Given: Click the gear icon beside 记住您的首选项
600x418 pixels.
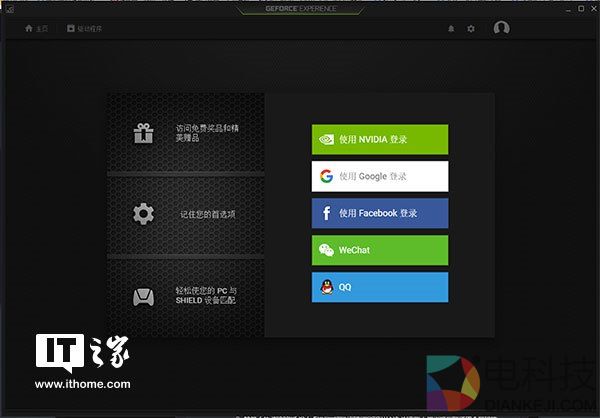Looking at the screenshot, I should [143, 214].
